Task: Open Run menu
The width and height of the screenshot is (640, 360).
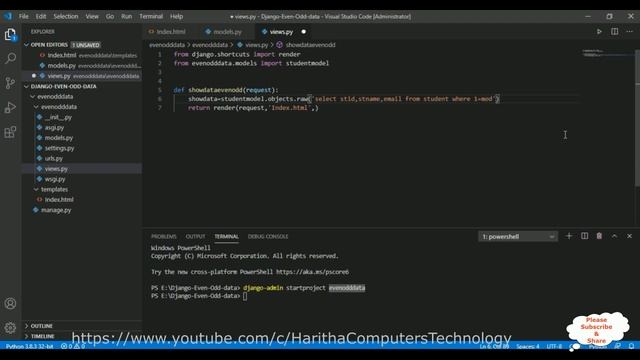Action: click(127, 16)
